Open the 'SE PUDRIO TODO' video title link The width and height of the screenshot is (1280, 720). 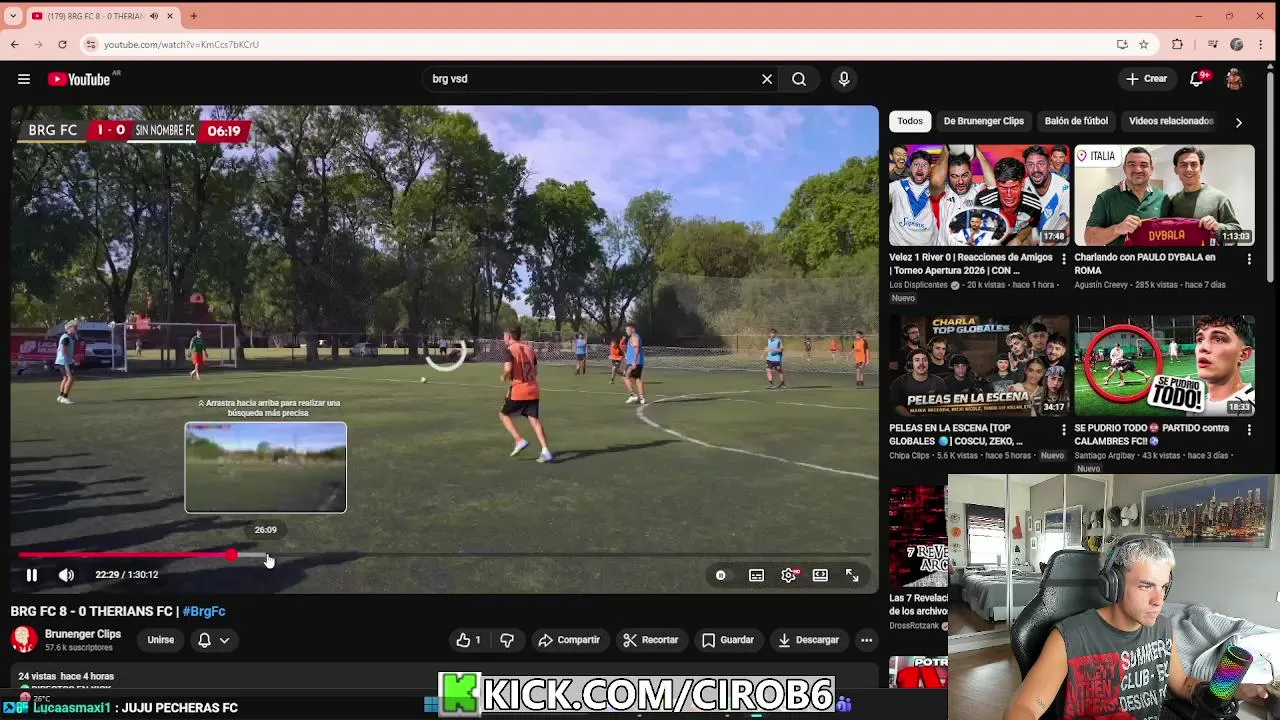[1151, 434]
